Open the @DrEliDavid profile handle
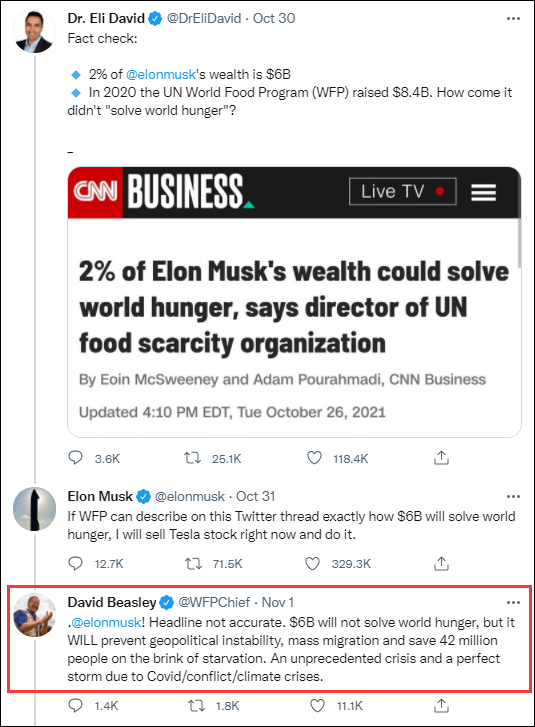This screenshot has height=727, width=535. pyautogui.click(x=204, y=19)
